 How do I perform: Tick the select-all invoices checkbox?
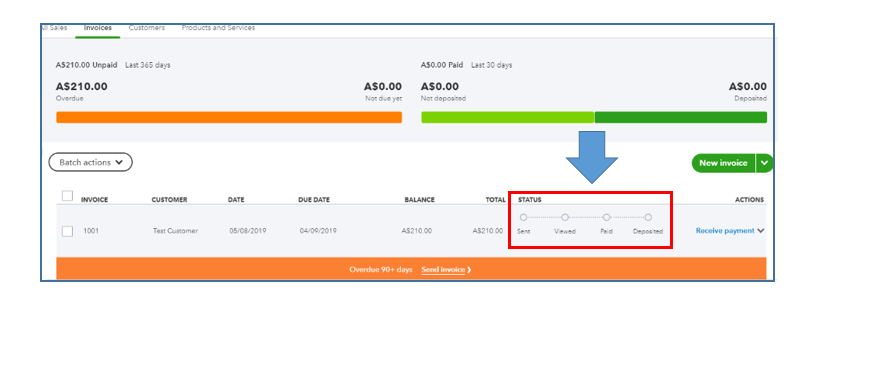coord(67,196)
